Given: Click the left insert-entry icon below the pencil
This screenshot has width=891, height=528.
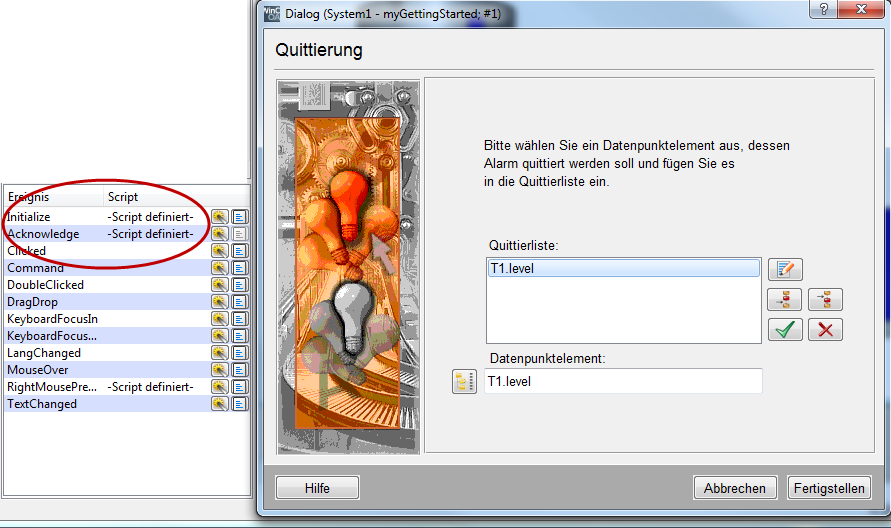Looking at the screenshot, I should point(785,300).
